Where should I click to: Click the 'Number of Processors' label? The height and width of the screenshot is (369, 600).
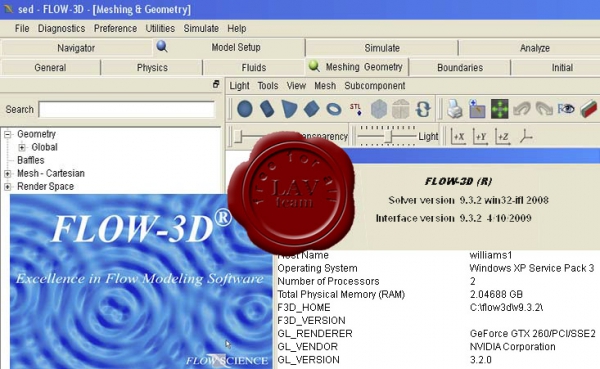tap(328, 281)
